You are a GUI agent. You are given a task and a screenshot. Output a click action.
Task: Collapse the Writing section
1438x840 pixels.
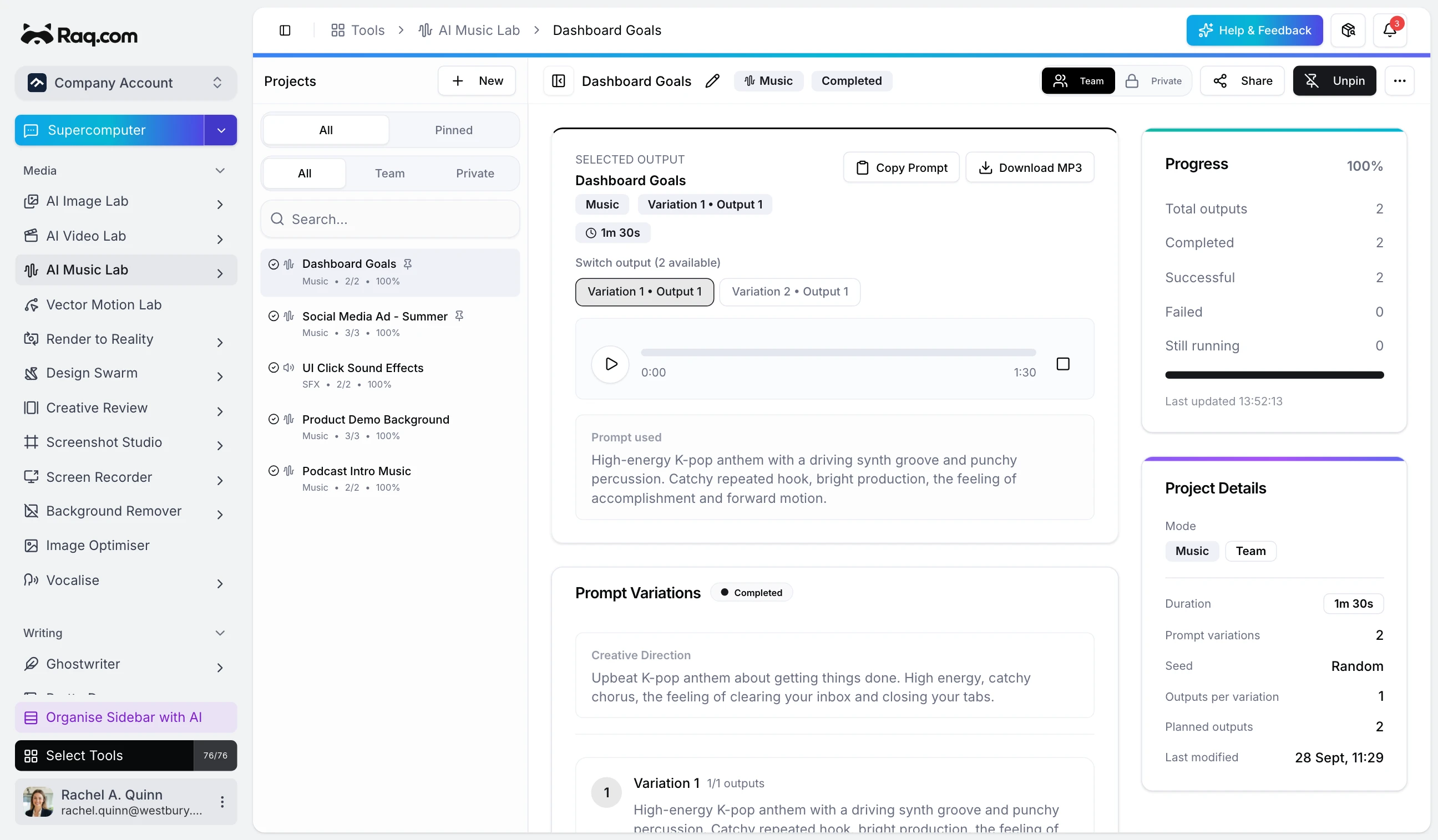tap(220, 633)
